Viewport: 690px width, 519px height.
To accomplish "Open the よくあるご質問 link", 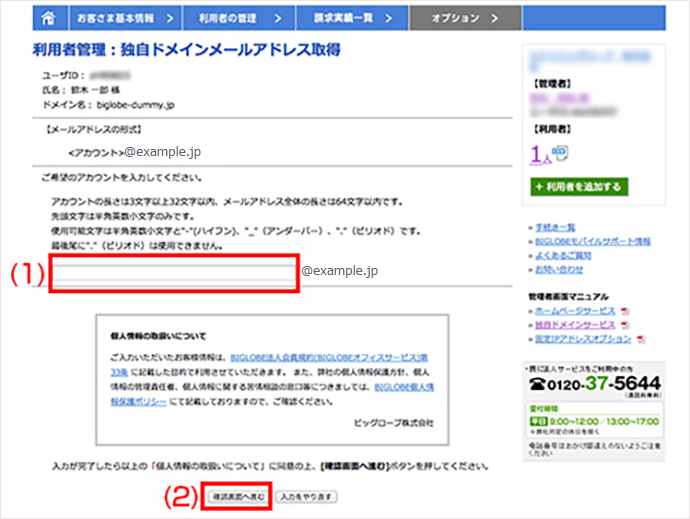I will click(x=563, y=256).
